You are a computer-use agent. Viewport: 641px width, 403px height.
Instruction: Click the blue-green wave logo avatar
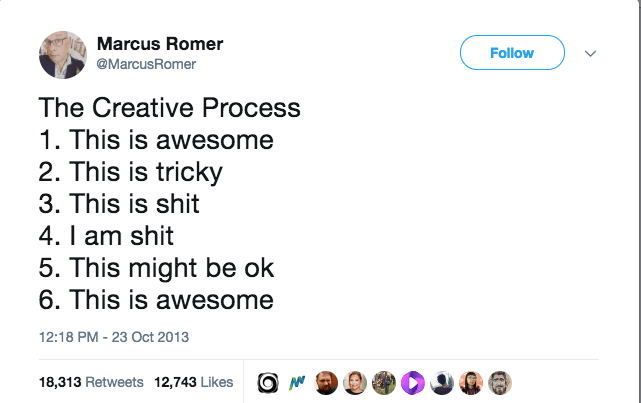(297, 382)
